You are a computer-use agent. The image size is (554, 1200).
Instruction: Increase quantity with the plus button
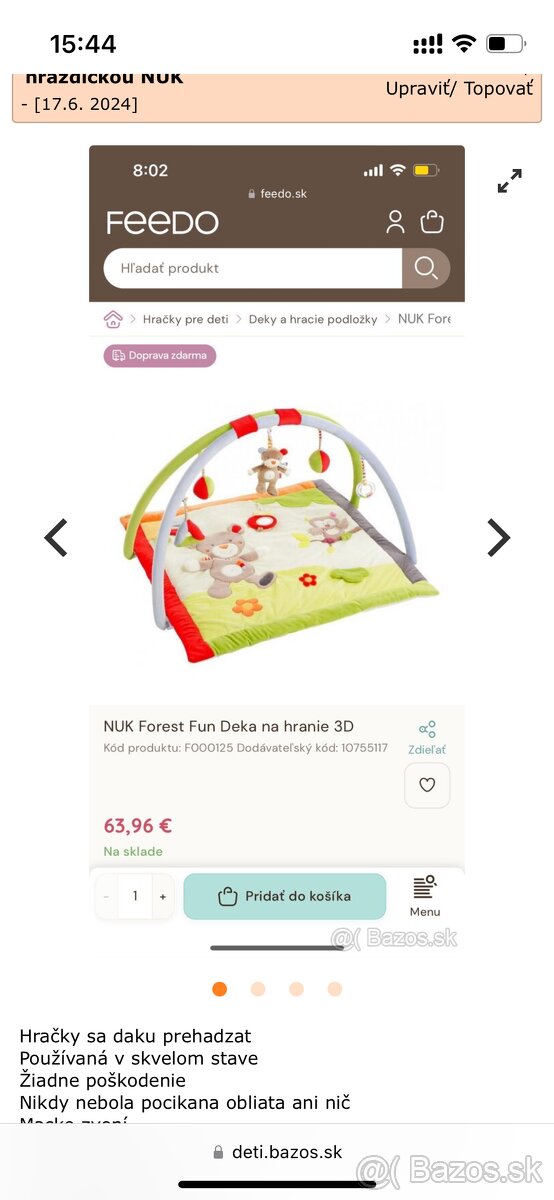pos(163,897)
